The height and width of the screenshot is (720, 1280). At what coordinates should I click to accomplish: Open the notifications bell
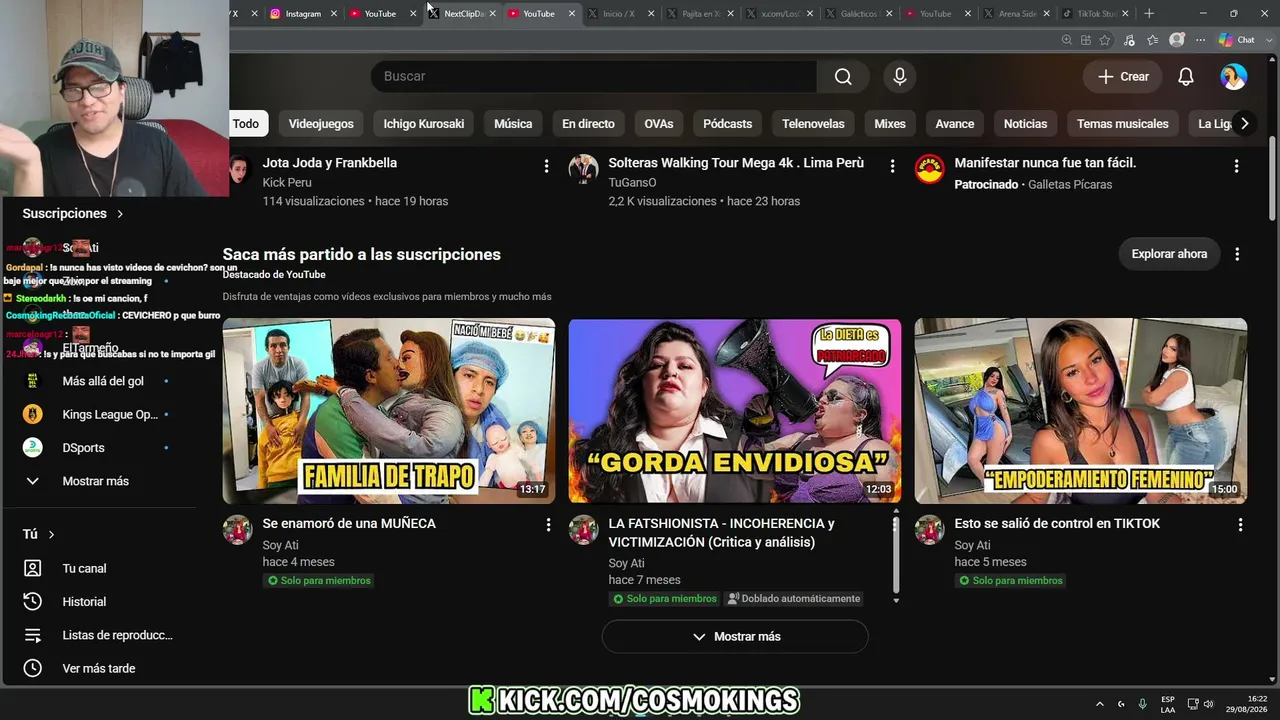click(x=1186, y=77)
